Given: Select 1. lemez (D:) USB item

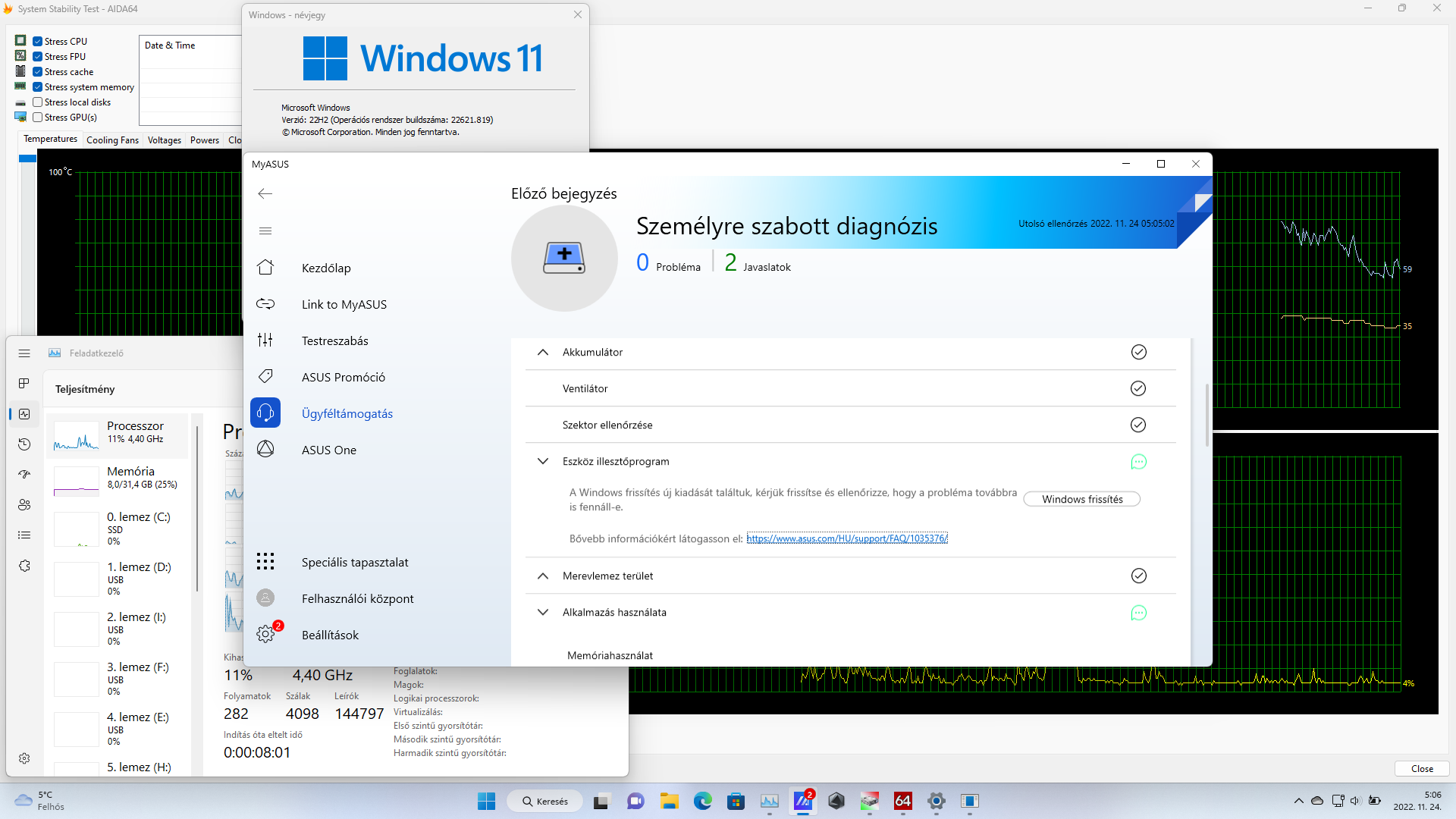Looking at the screenshot, I should [x=118, y=579].
